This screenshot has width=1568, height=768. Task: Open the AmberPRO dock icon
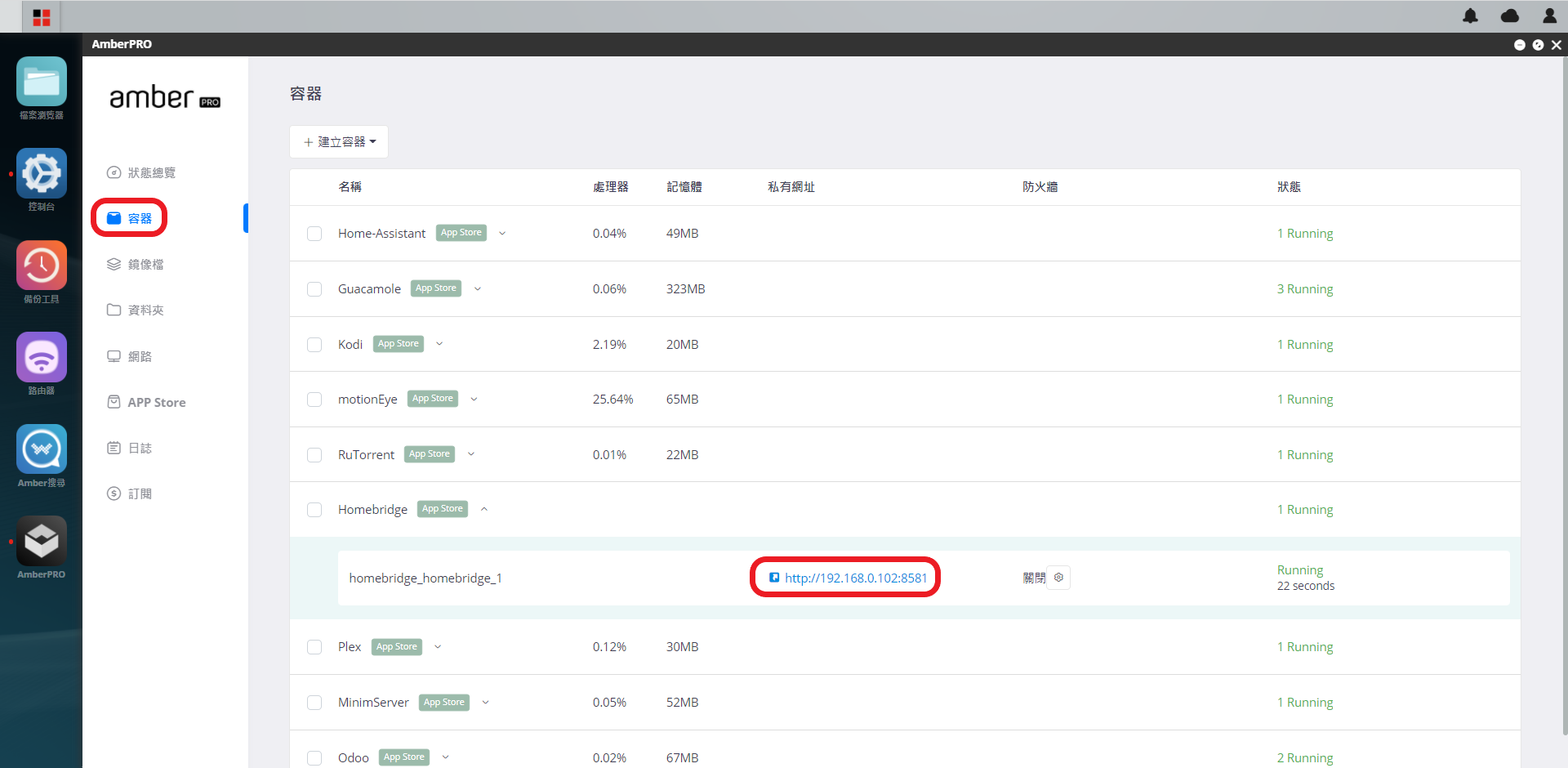point(42,541)
